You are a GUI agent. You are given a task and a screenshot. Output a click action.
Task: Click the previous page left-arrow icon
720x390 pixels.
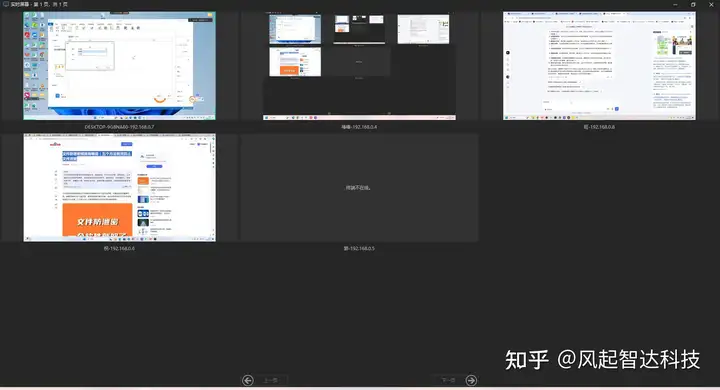(x=248, y=380)
